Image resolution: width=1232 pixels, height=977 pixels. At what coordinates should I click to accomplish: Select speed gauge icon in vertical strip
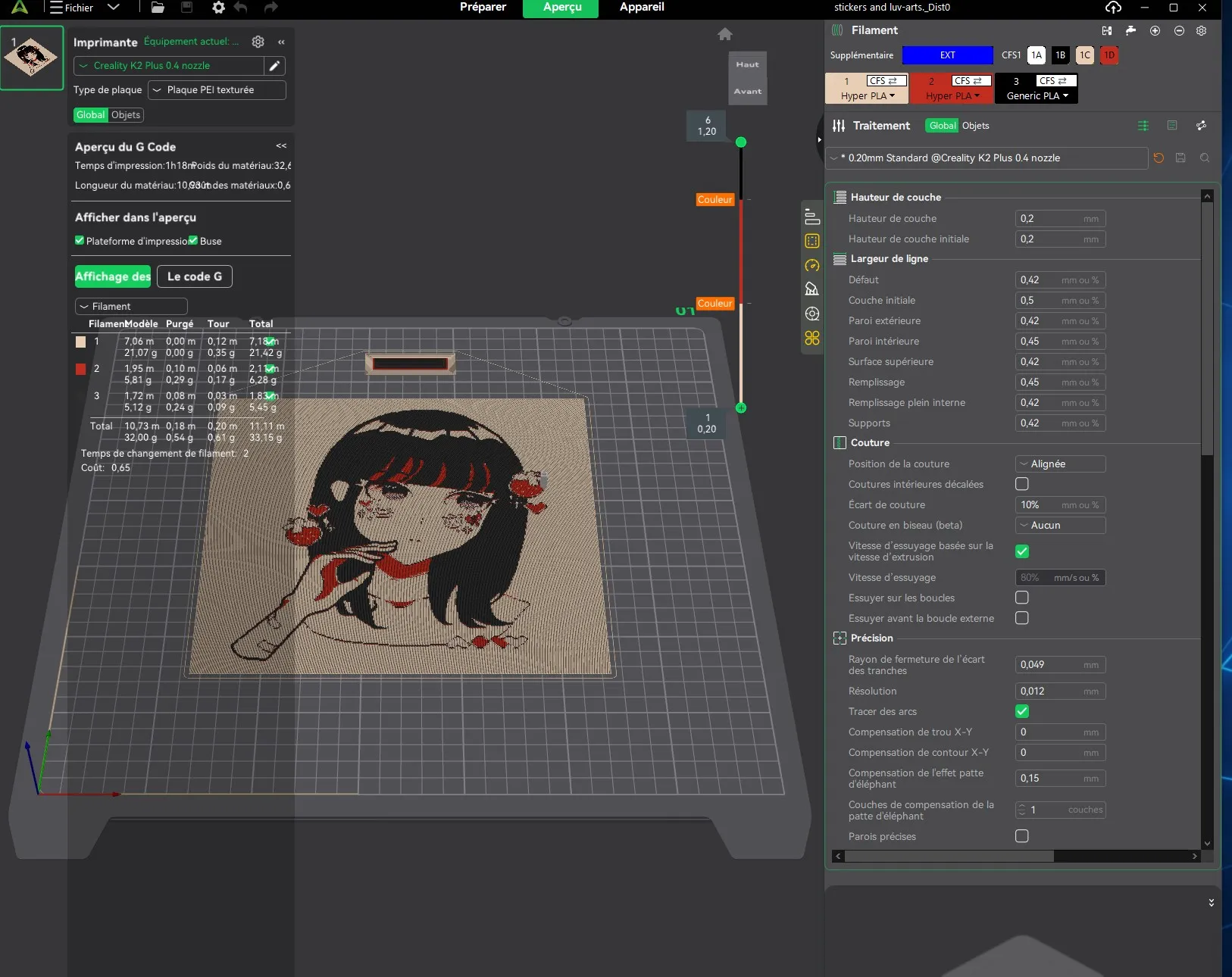tap(812, 266)
